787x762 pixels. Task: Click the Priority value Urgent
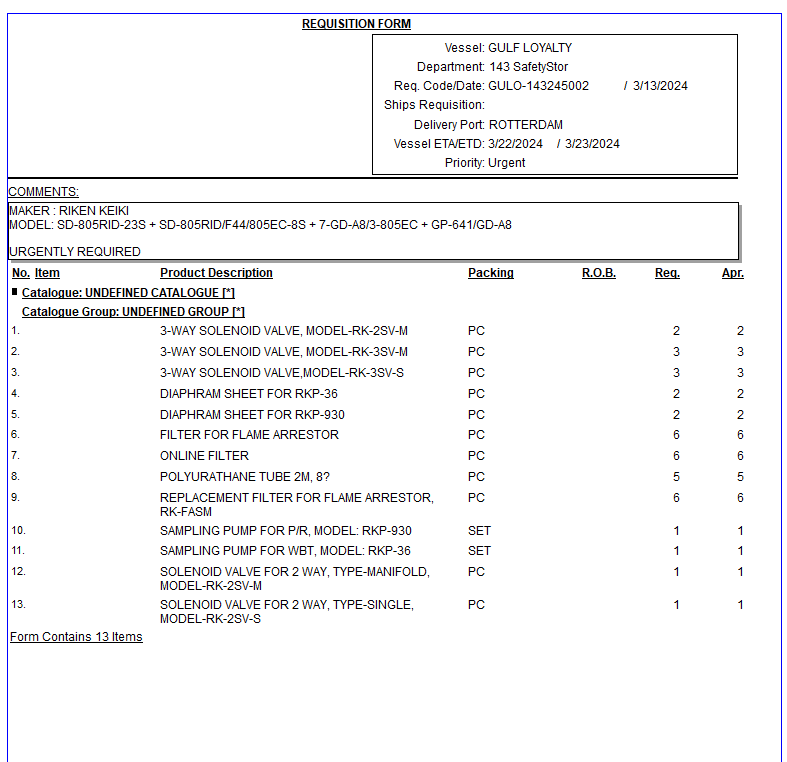click(506, 163)
